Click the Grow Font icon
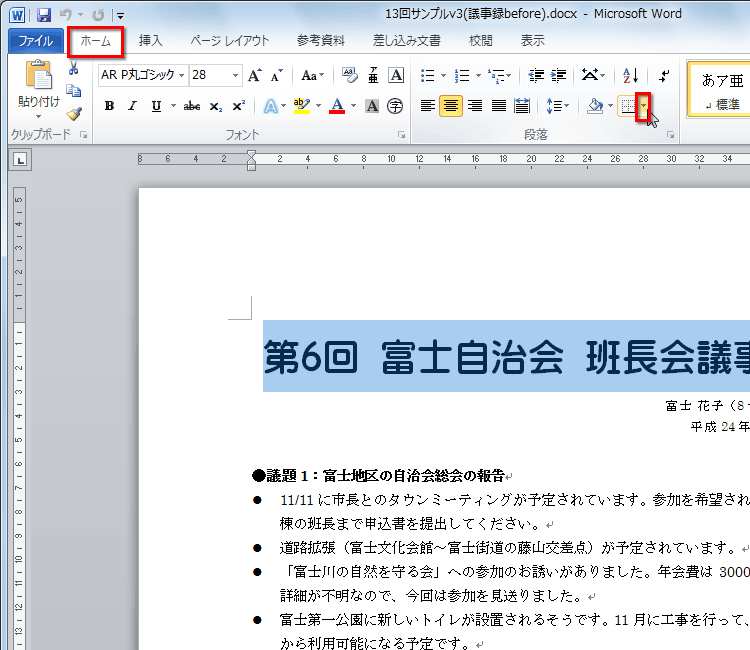Screen dimensions: 750x650 coord(255,75)
